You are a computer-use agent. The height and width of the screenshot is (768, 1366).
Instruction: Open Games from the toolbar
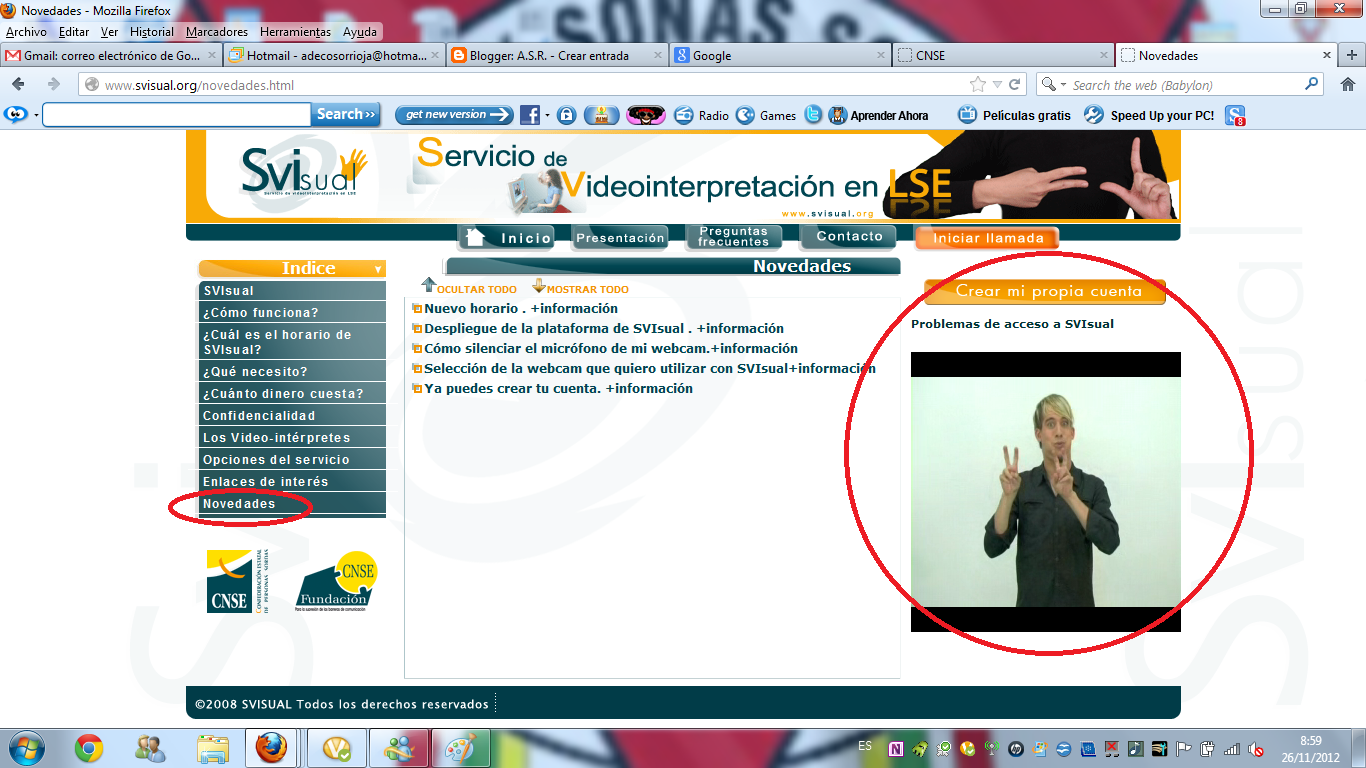(766, 115)
